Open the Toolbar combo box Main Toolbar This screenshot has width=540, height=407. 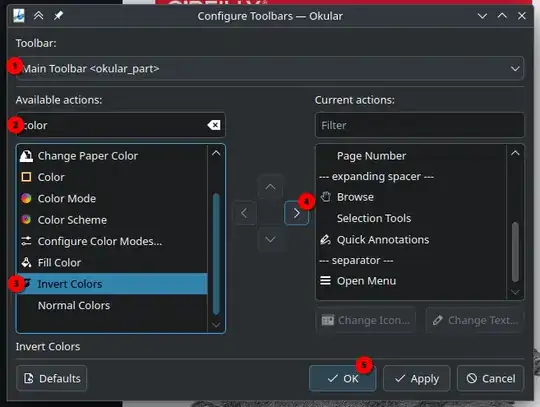click(x=270, y=69)
